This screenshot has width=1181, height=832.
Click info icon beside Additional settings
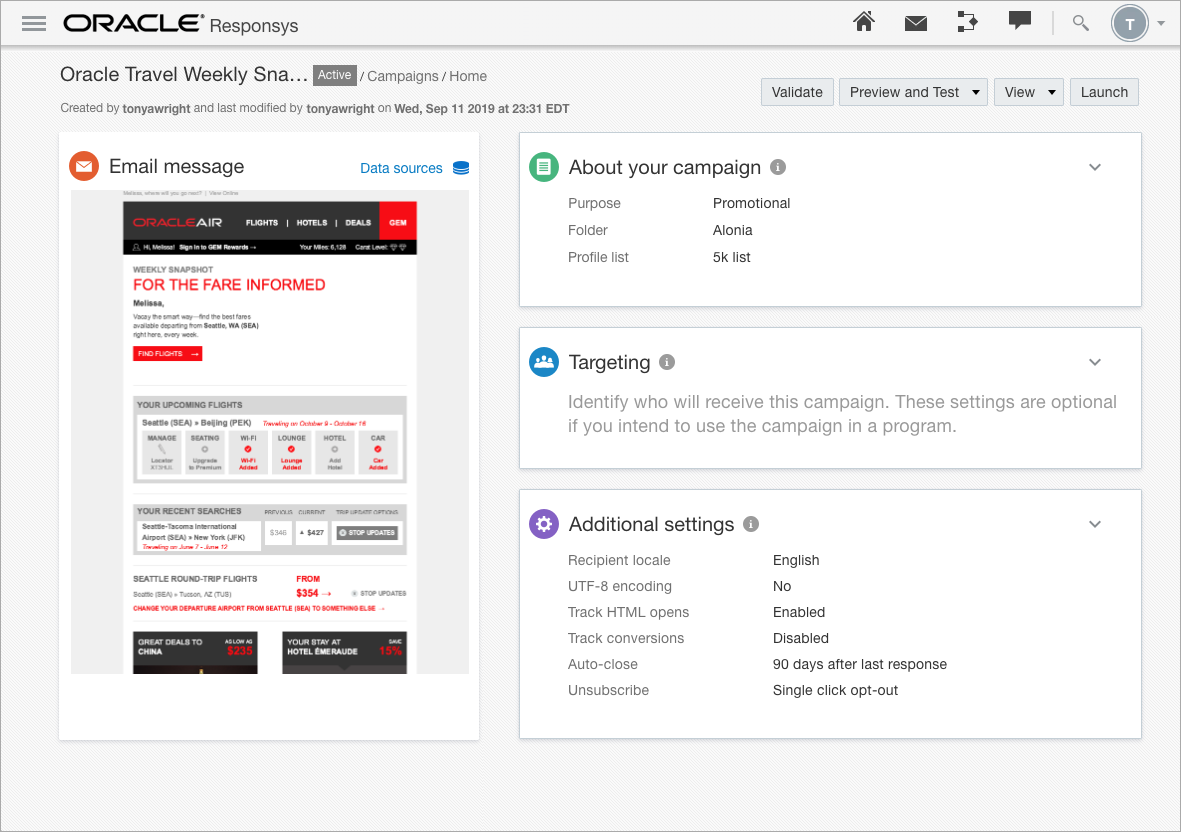pos(751,524)
